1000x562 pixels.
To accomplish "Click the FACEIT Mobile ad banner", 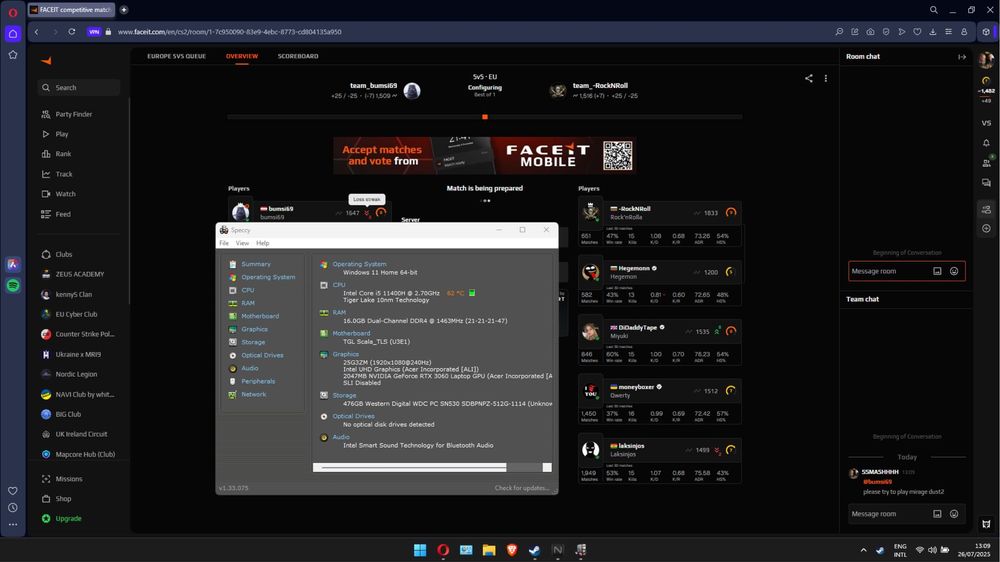I will click(484, 155).
